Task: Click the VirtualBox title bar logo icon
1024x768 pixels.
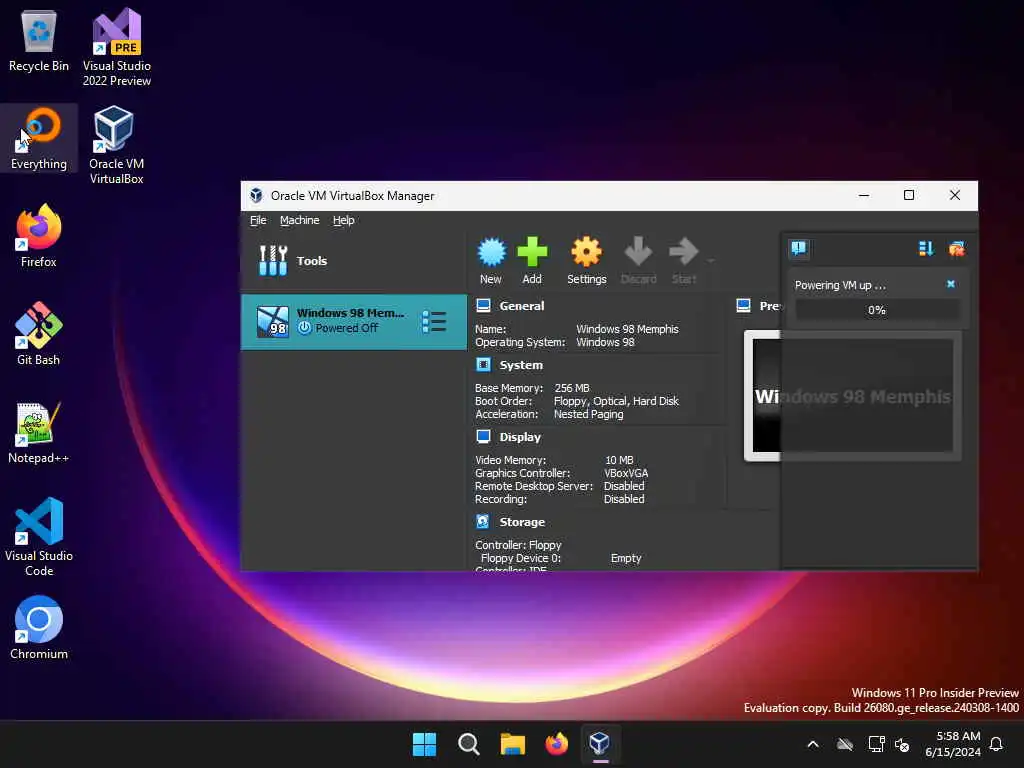Action: (x=256, y=195)
